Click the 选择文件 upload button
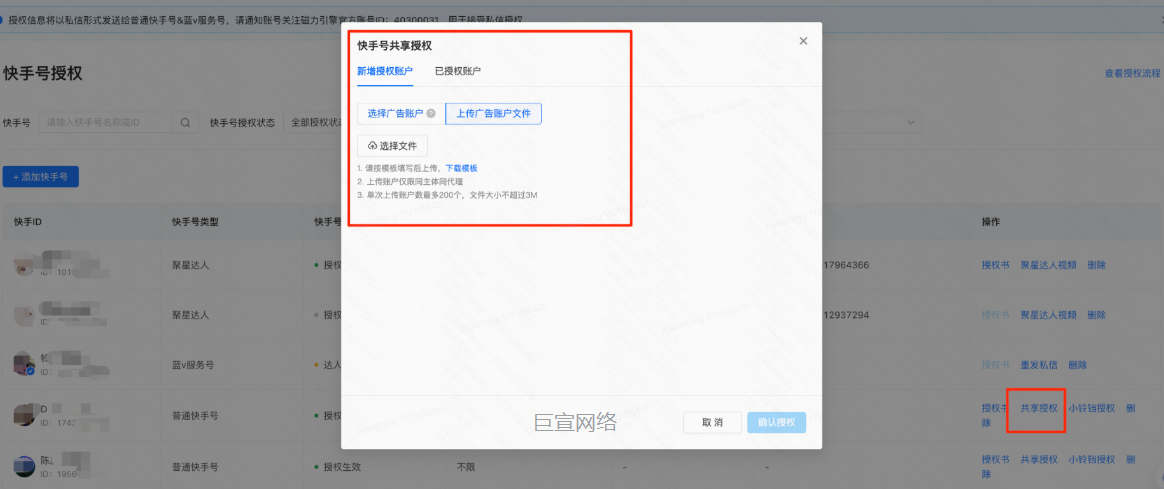The height and width of the screenshot is (489, 1164). (x=392, y=146)
